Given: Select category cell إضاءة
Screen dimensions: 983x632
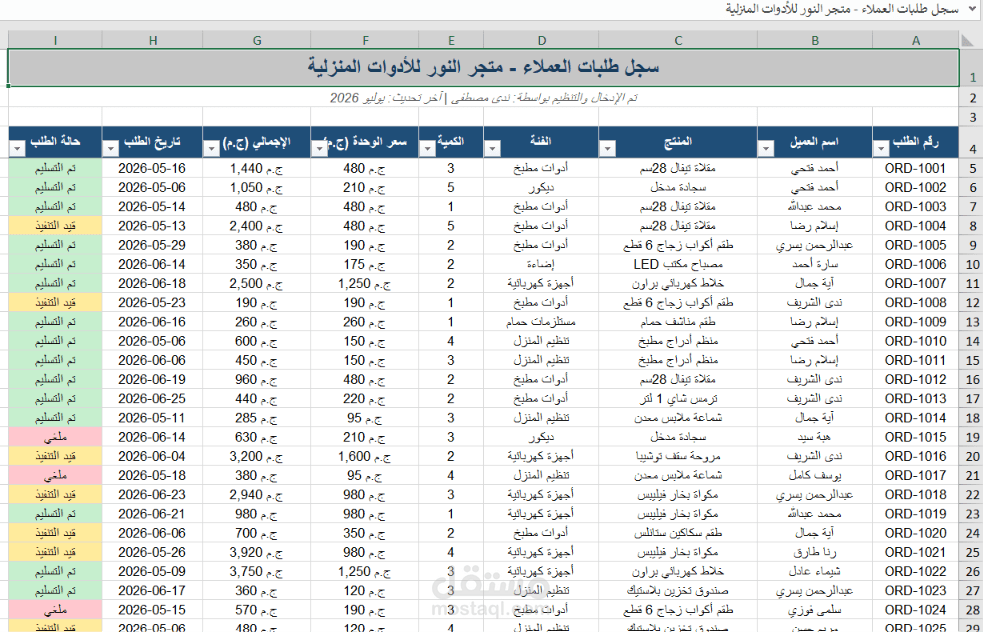Looking at the screenshot, I should pos(541,264).
